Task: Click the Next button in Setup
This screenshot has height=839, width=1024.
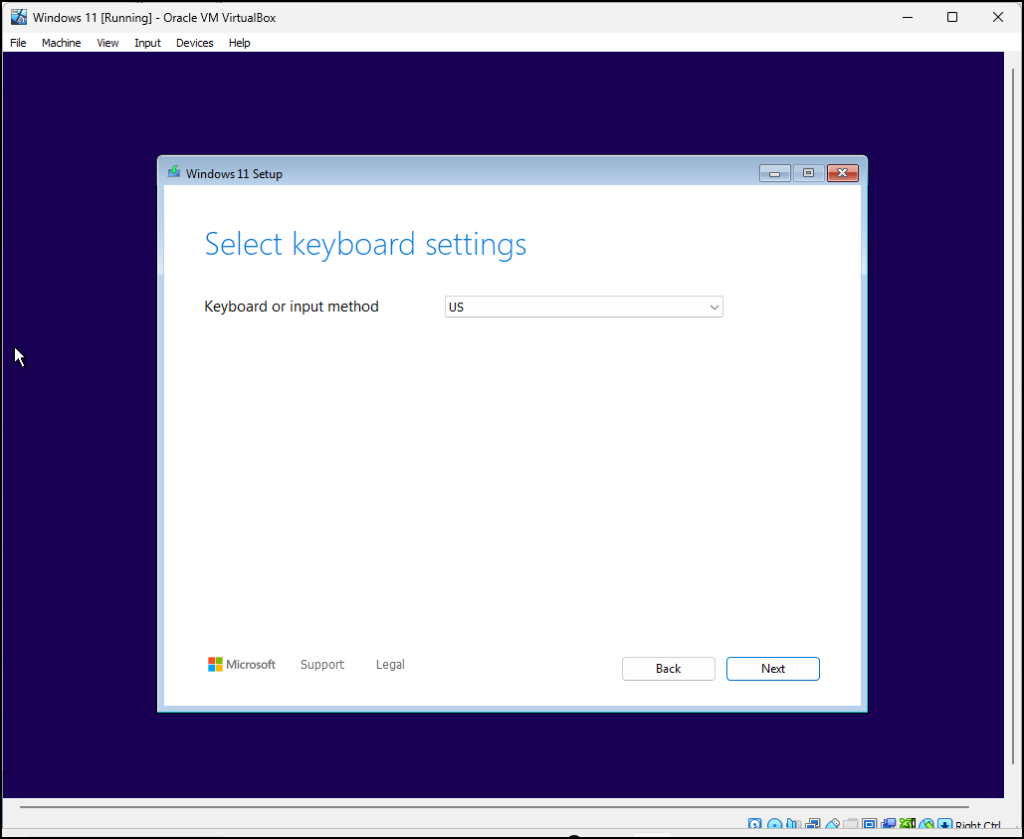Action: 773,669
